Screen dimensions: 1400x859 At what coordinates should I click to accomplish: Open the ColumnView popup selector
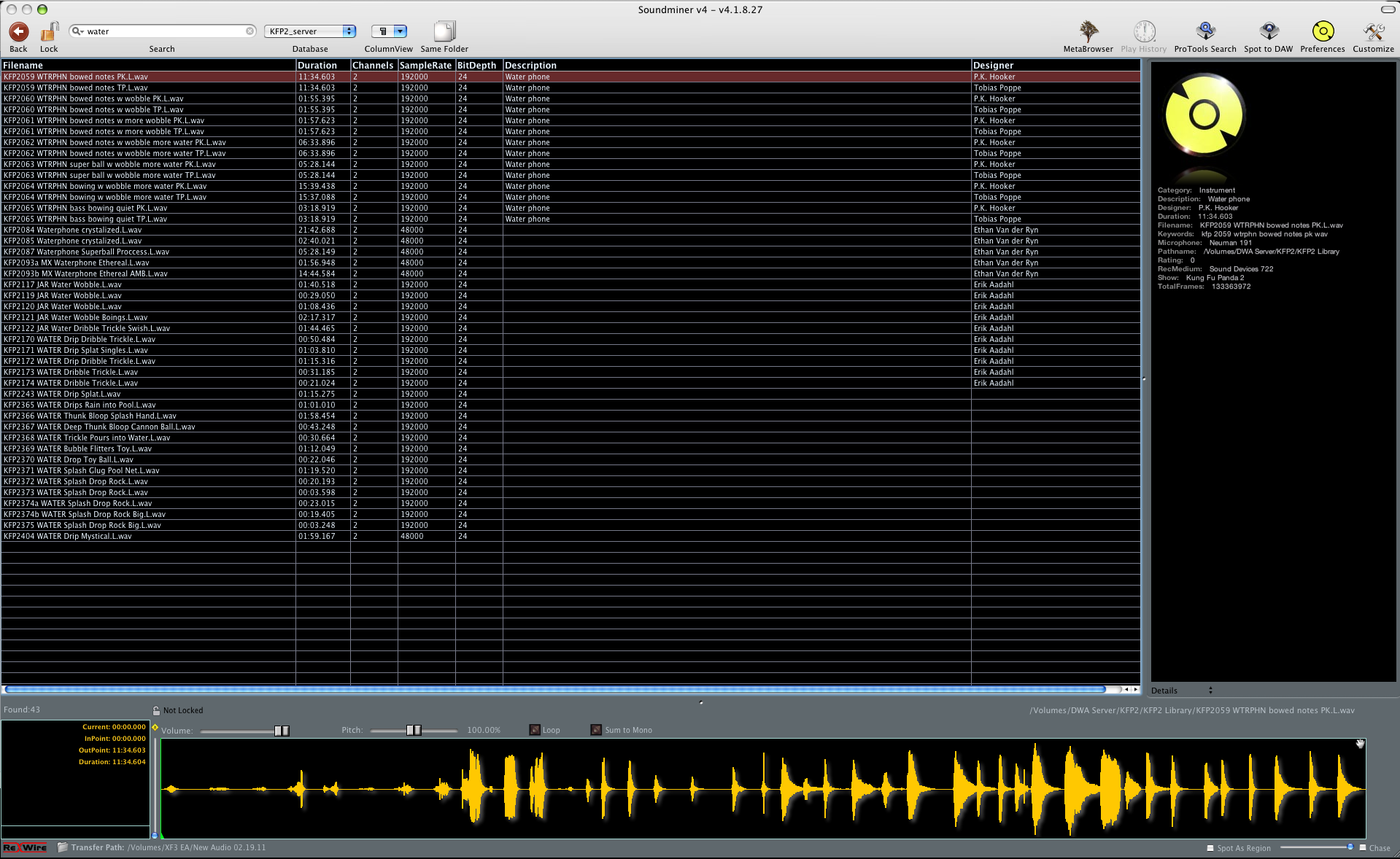[x=389, y=31]
